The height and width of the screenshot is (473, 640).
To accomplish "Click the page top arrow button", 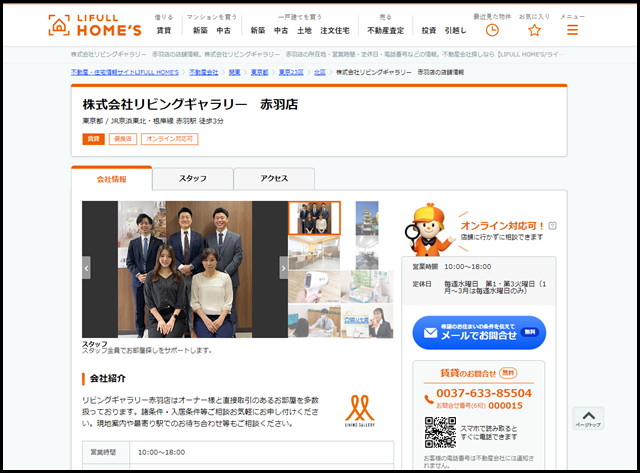I will (x=588, y=418).
